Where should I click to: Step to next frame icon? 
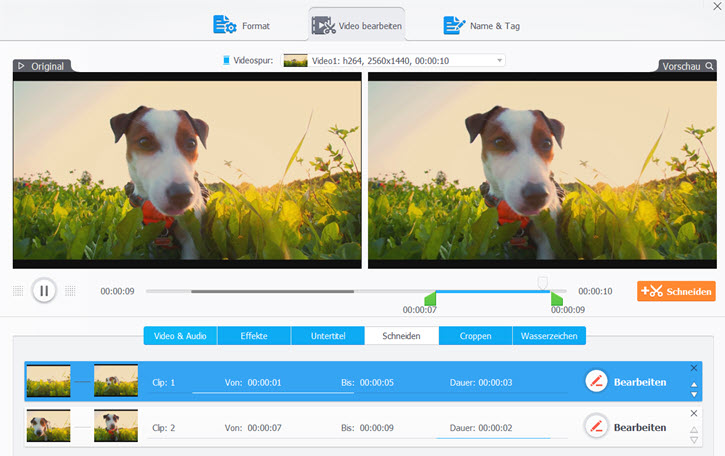point(70,291)
